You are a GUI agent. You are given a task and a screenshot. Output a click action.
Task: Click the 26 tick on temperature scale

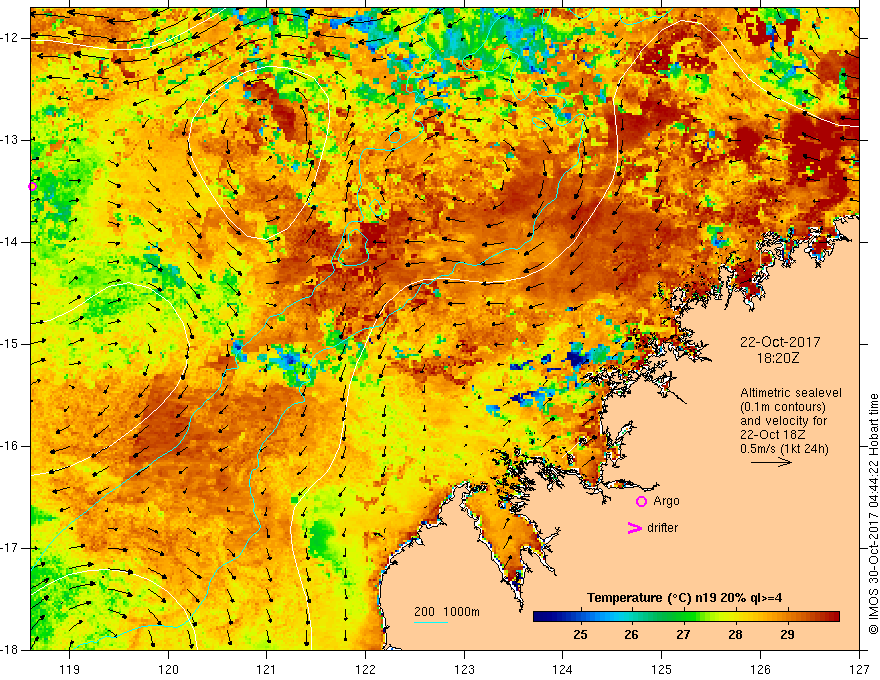pyautogui.click(x=631, y=635)
